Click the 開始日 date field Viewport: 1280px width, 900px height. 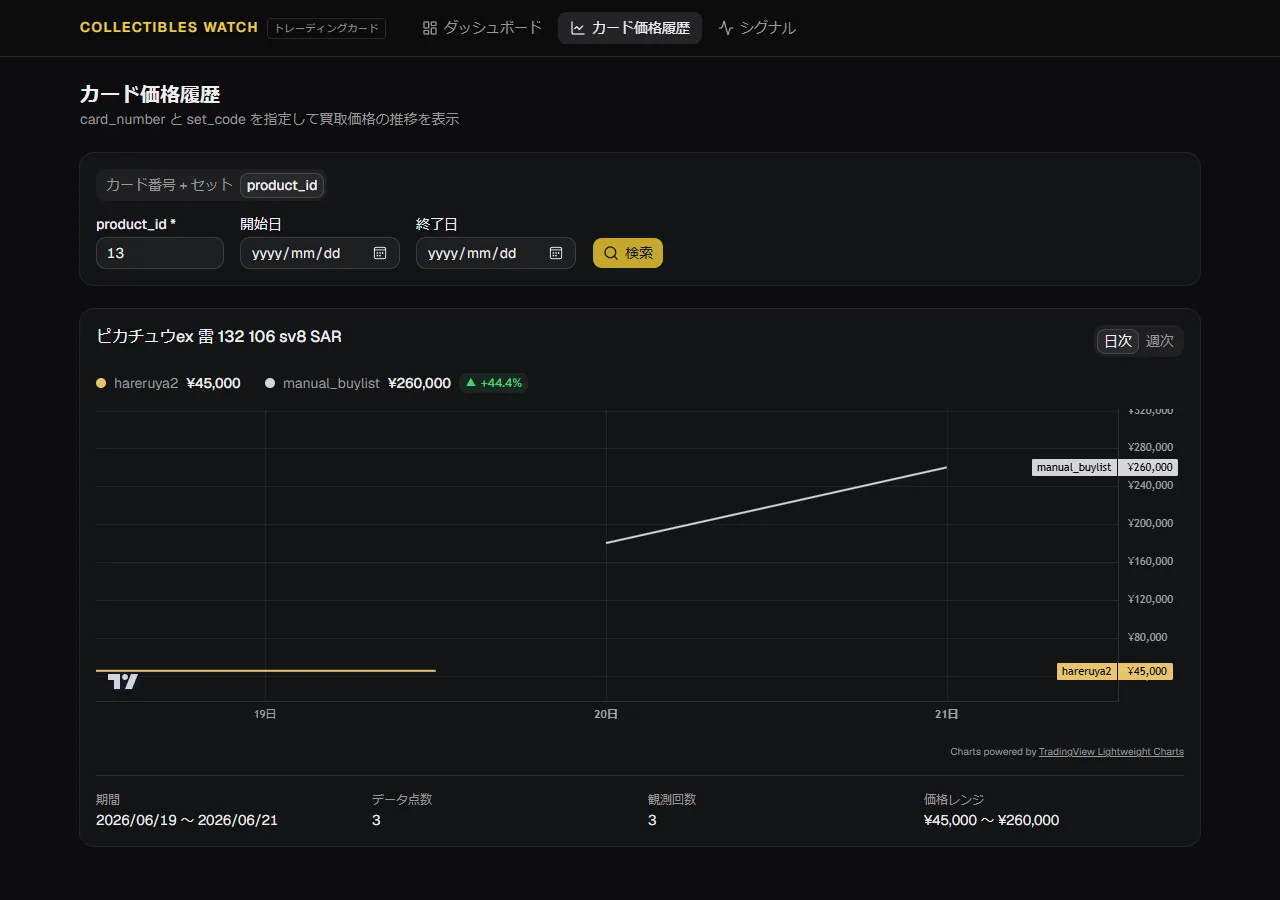[x=320, y=253]
